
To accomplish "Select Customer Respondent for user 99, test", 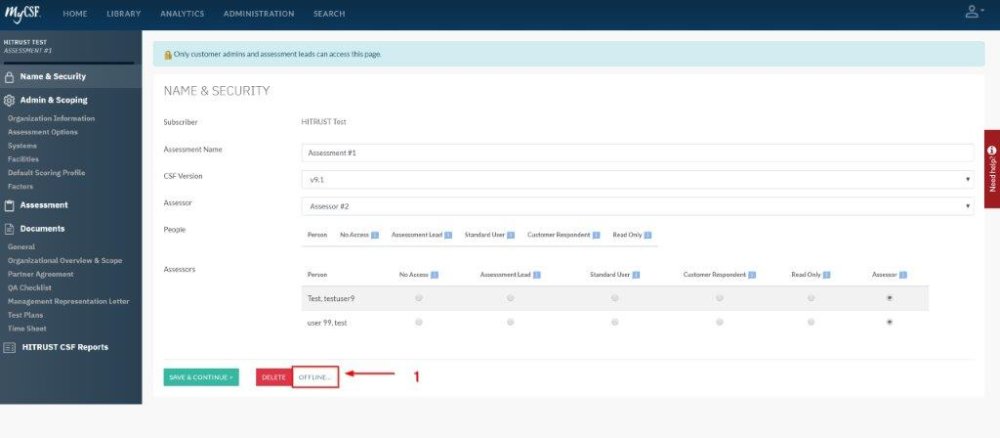I will [719, 323].
